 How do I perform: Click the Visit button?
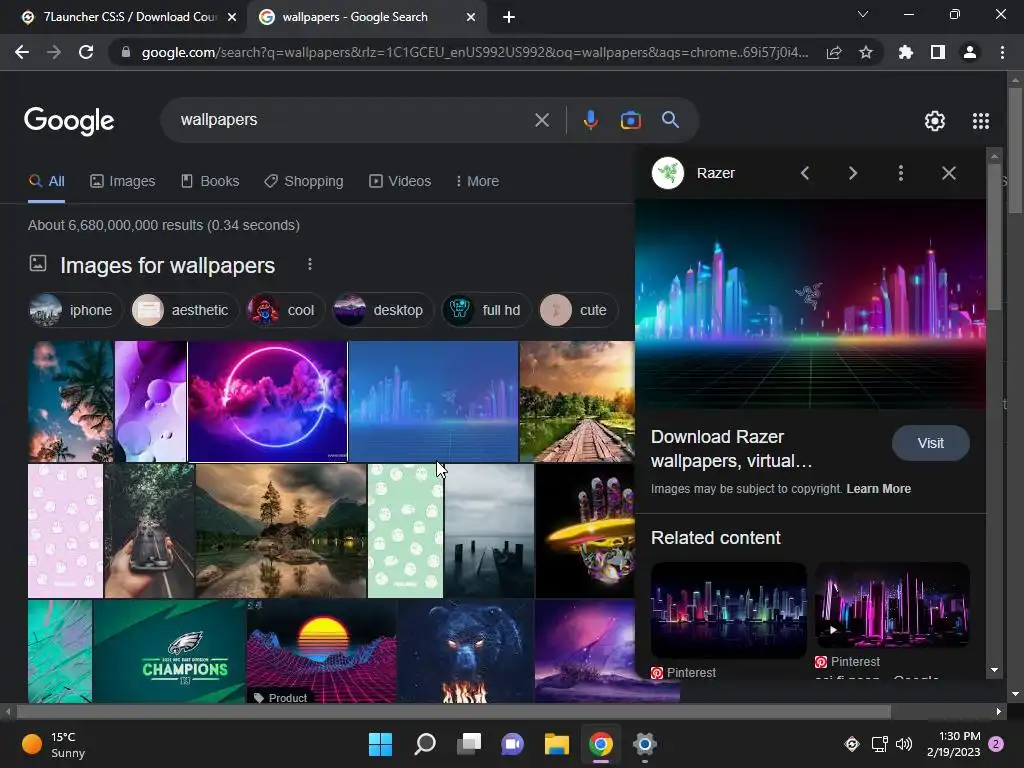coord(930,443)
